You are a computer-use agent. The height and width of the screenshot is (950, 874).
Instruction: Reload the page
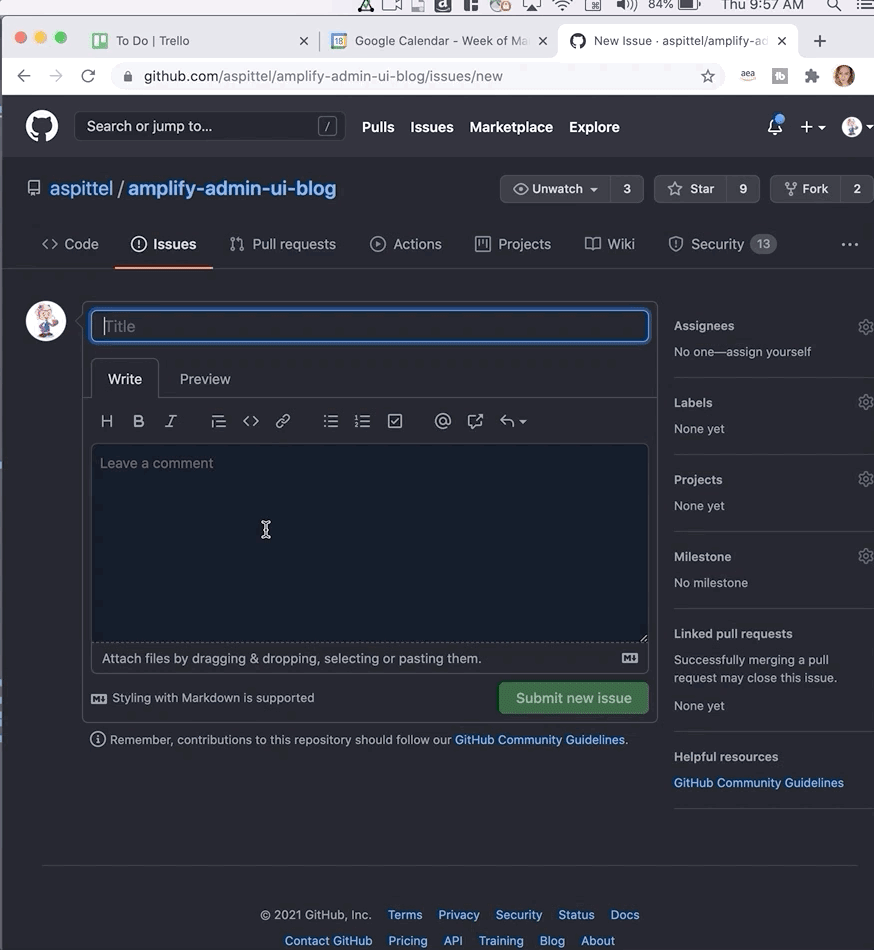click(x=88, y=76)
